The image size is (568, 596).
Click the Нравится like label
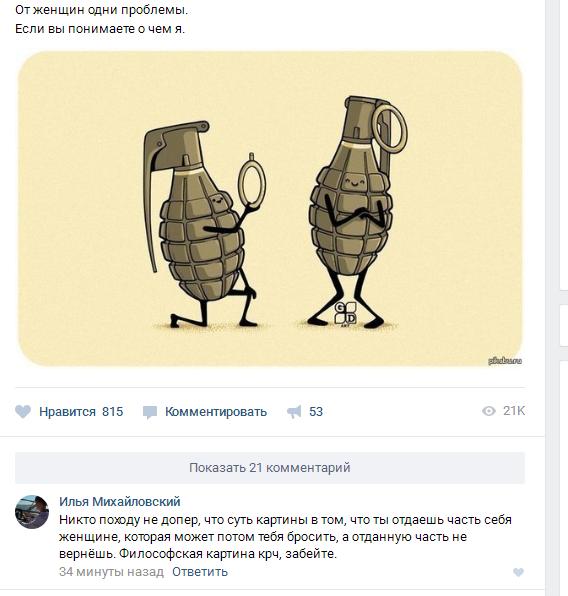(67, 412)
